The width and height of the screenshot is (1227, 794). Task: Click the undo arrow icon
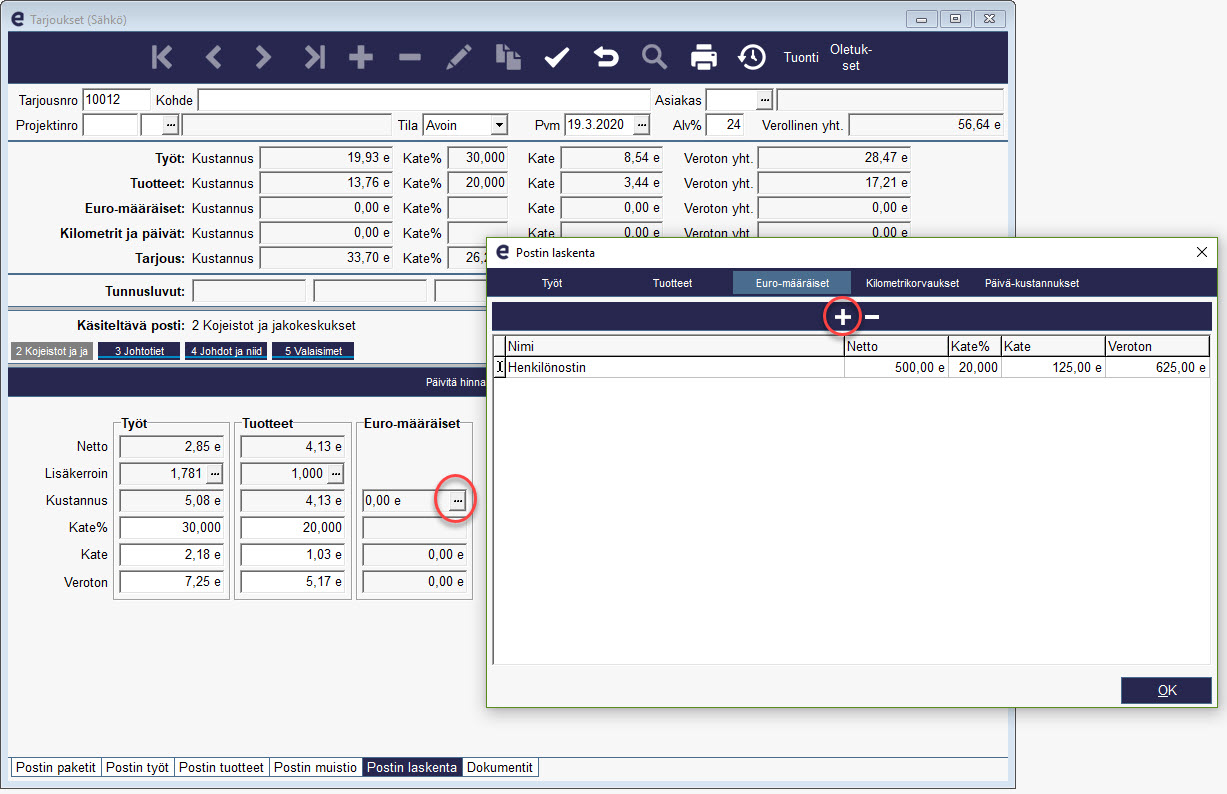point(606,58)
